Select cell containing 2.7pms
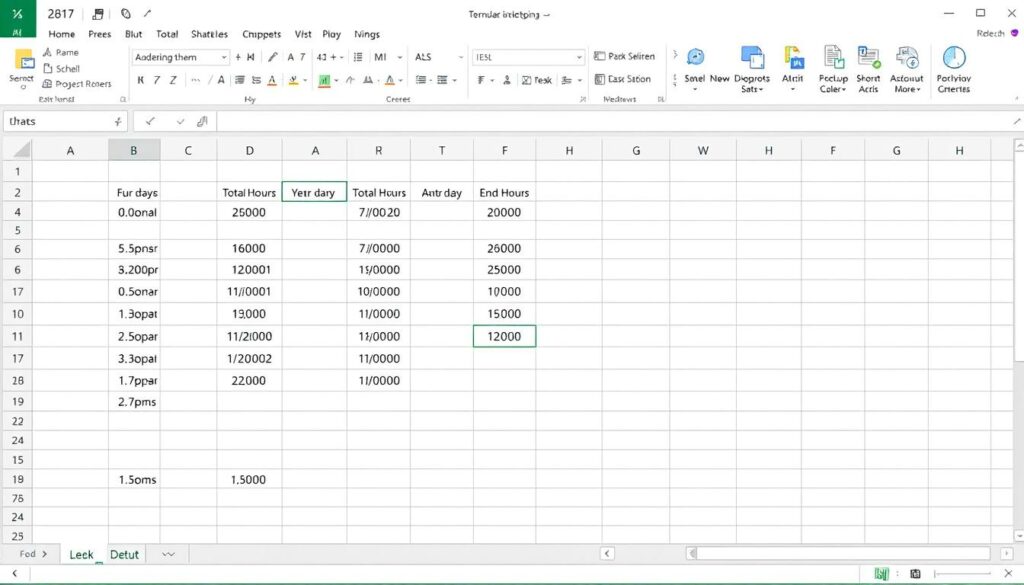Screen dimensions: 1024x585 (134, 402)
